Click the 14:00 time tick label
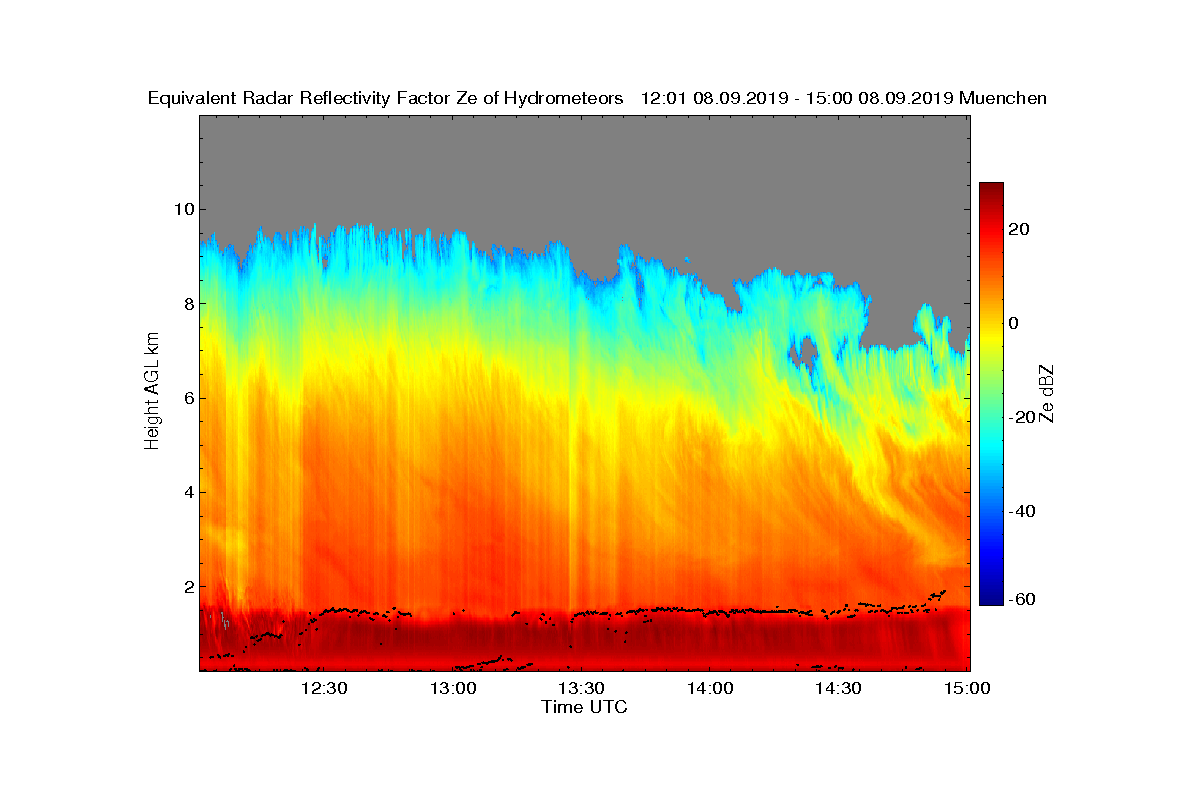Image resolution: width=1200 pixels, height=800 pixels. pos(710,688)
